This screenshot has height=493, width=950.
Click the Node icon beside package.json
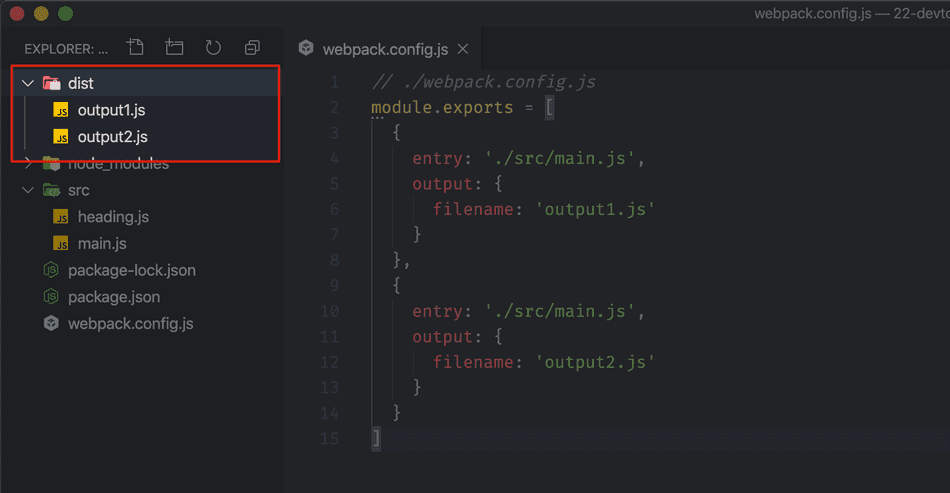tap(51, 297)
